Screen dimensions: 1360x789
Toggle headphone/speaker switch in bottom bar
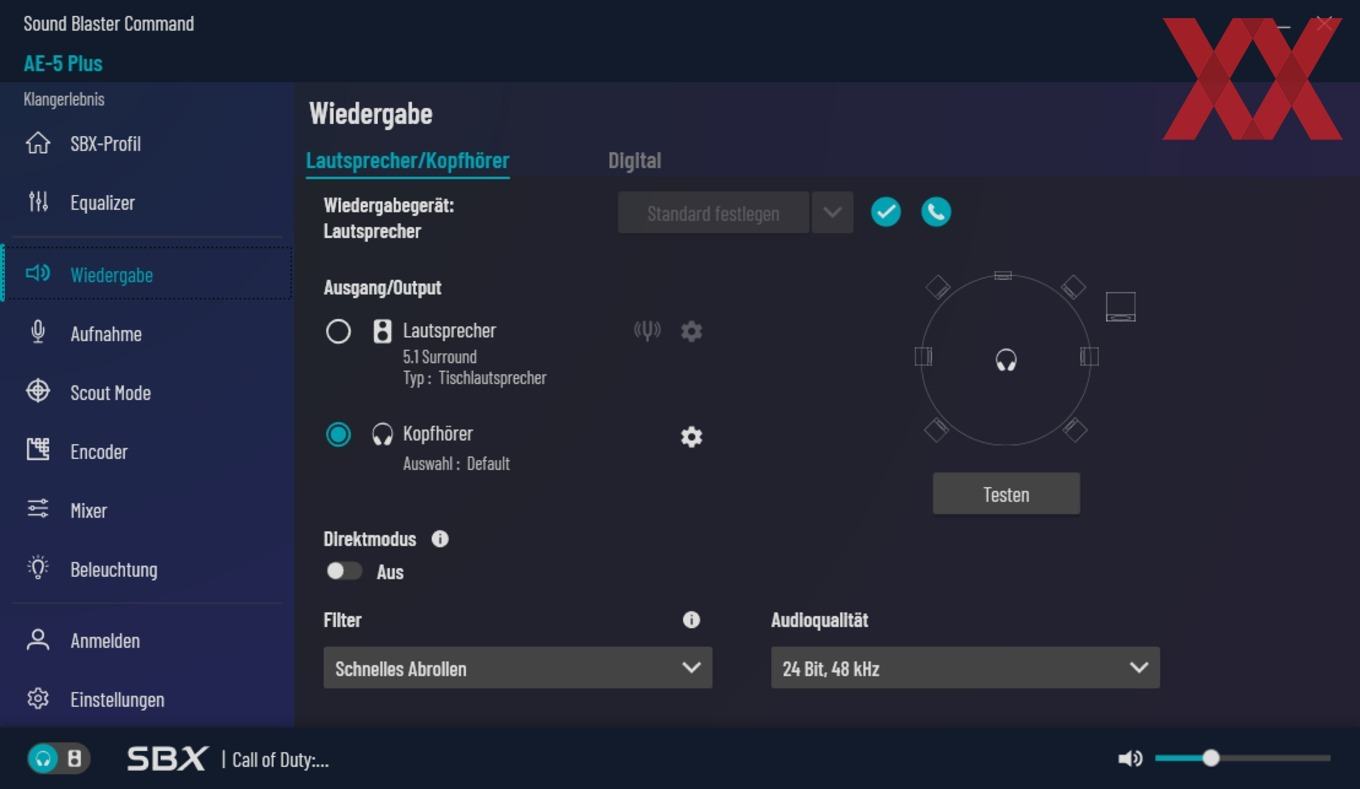tap(58, 759)
